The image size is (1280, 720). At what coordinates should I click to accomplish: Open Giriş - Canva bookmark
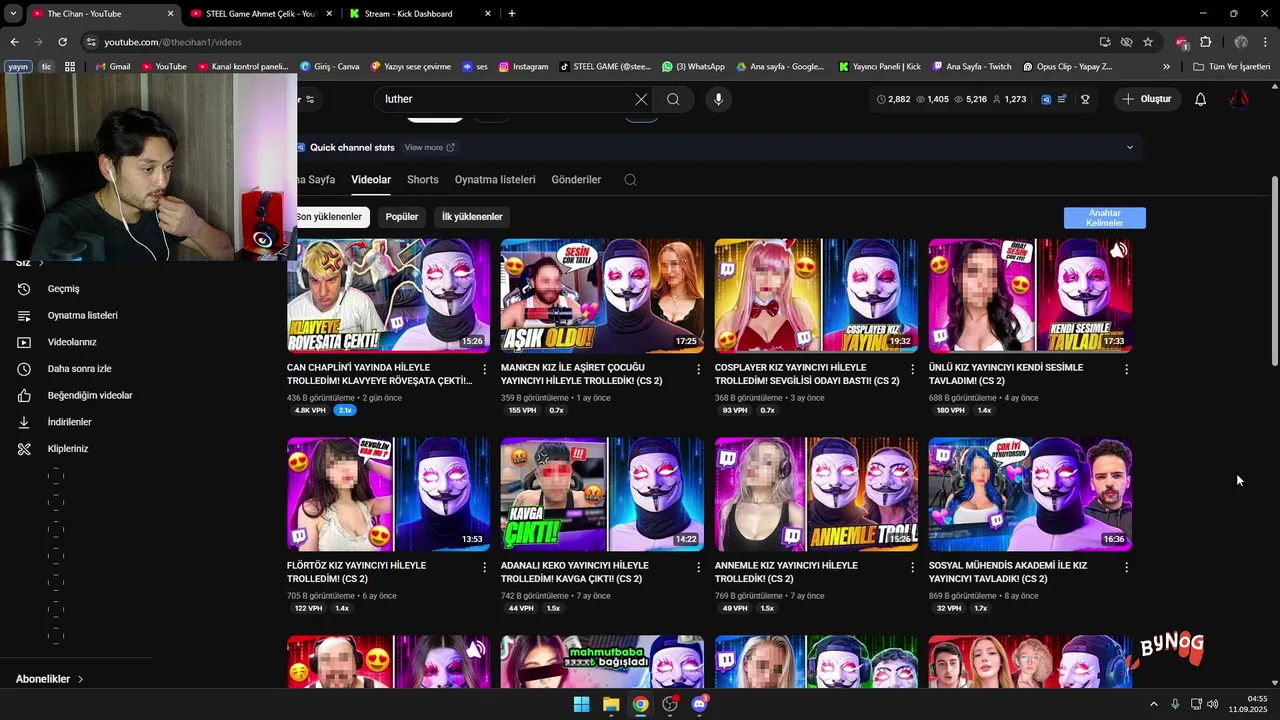pos(329,67)
